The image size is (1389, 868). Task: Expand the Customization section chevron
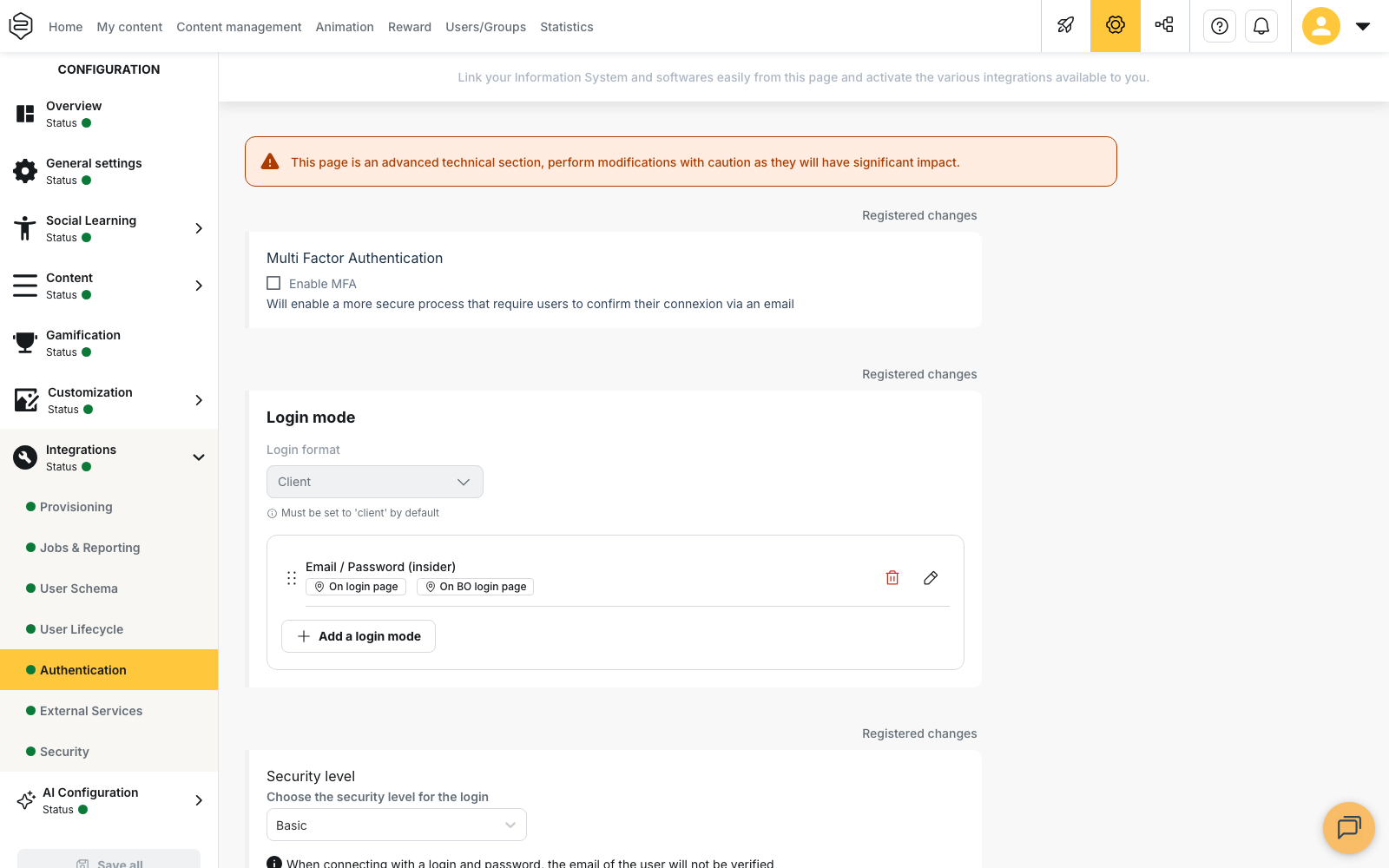(199, 400)
